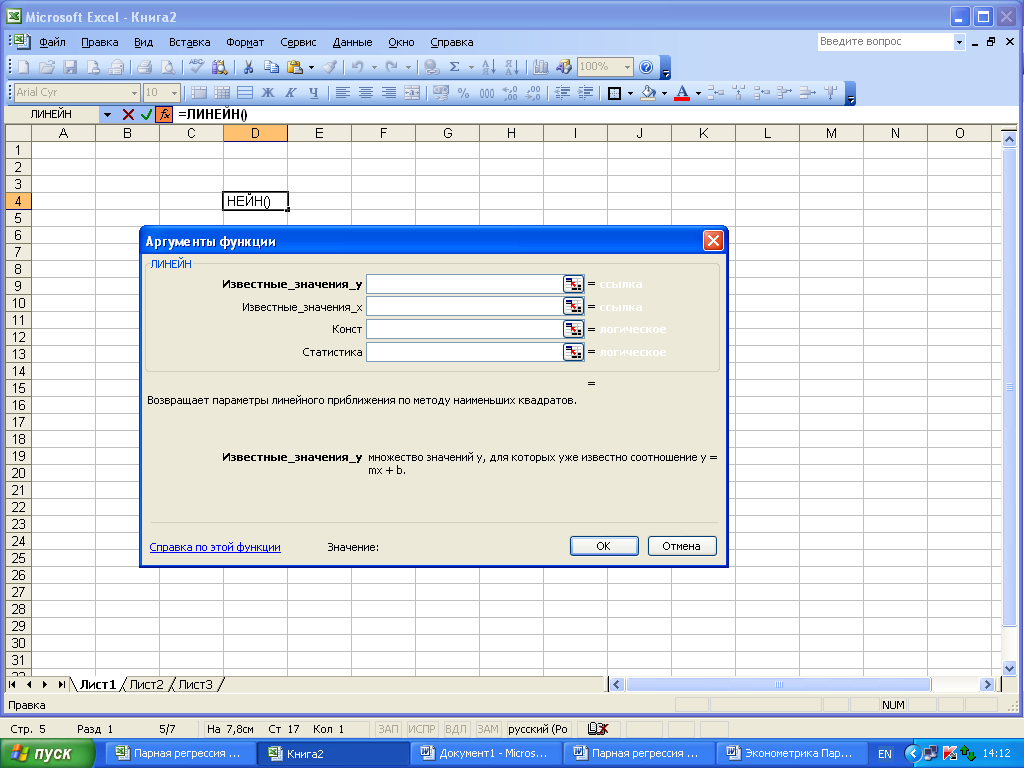Switch to Документ1 Word taskbar item
Screen dimensions: 1024x768
(x=485, y=754)
